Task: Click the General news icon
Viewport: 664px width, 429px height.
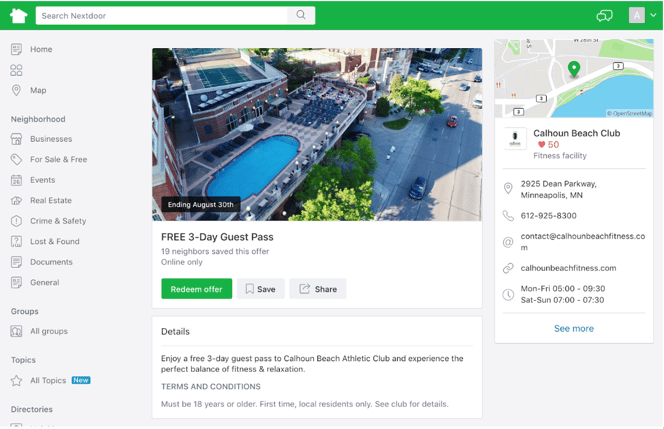Action: [x=16, y=282]
